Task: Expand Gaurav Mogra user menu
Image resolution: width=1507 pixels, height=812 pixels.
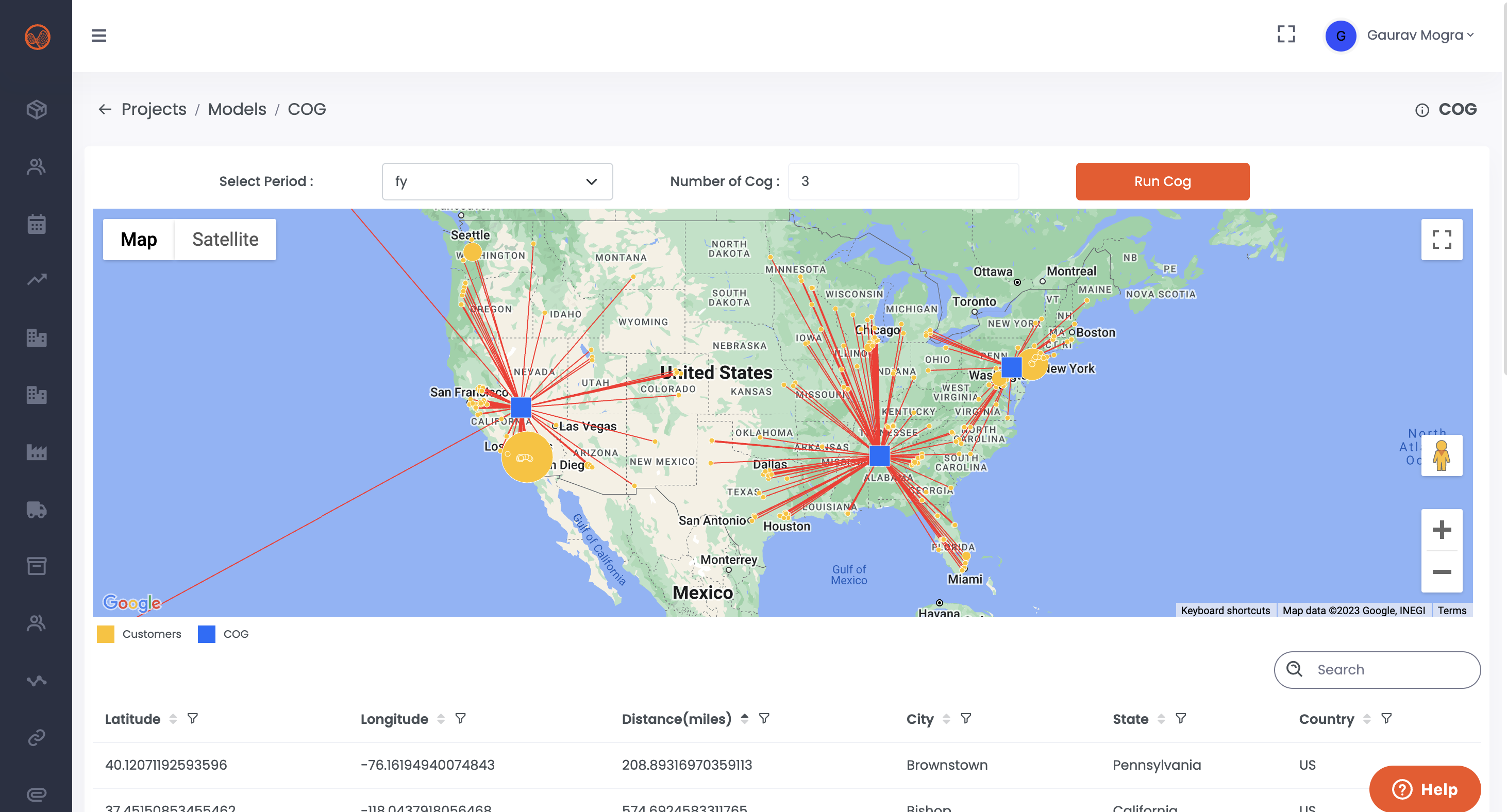Action: point(1420,36)
